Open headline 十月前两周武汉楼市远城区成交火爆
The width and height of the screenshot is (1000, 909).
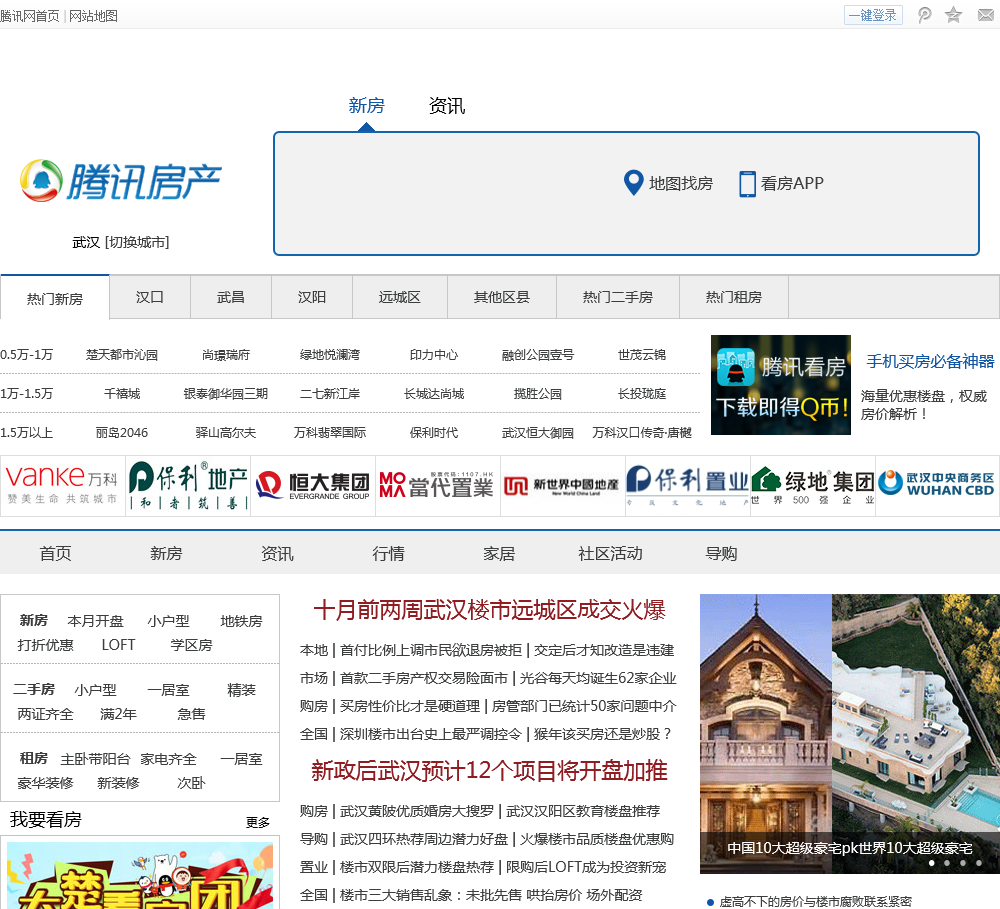point(489,610)
